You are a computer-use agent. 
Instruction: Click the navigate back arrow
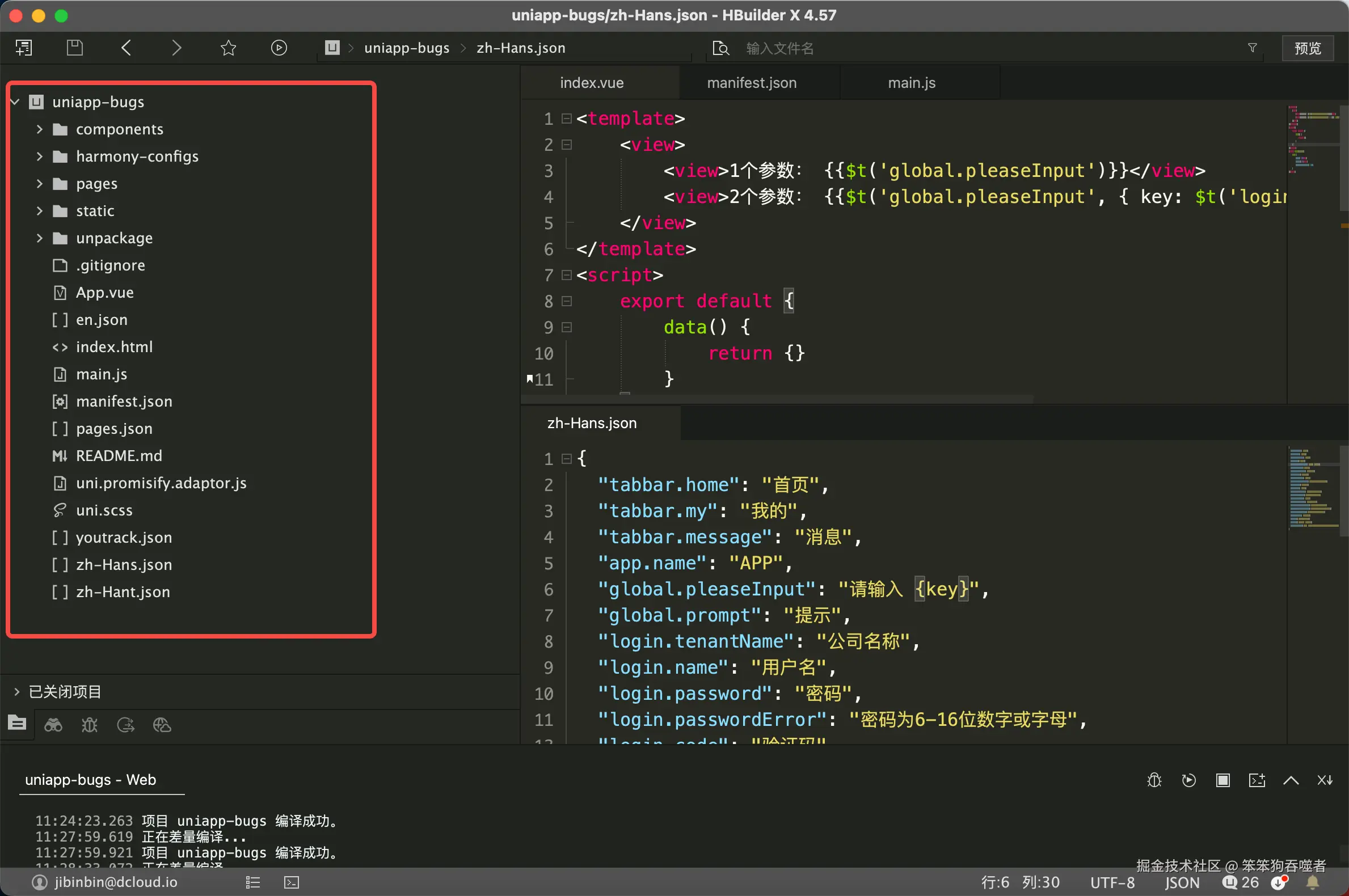tap(127, 48)
